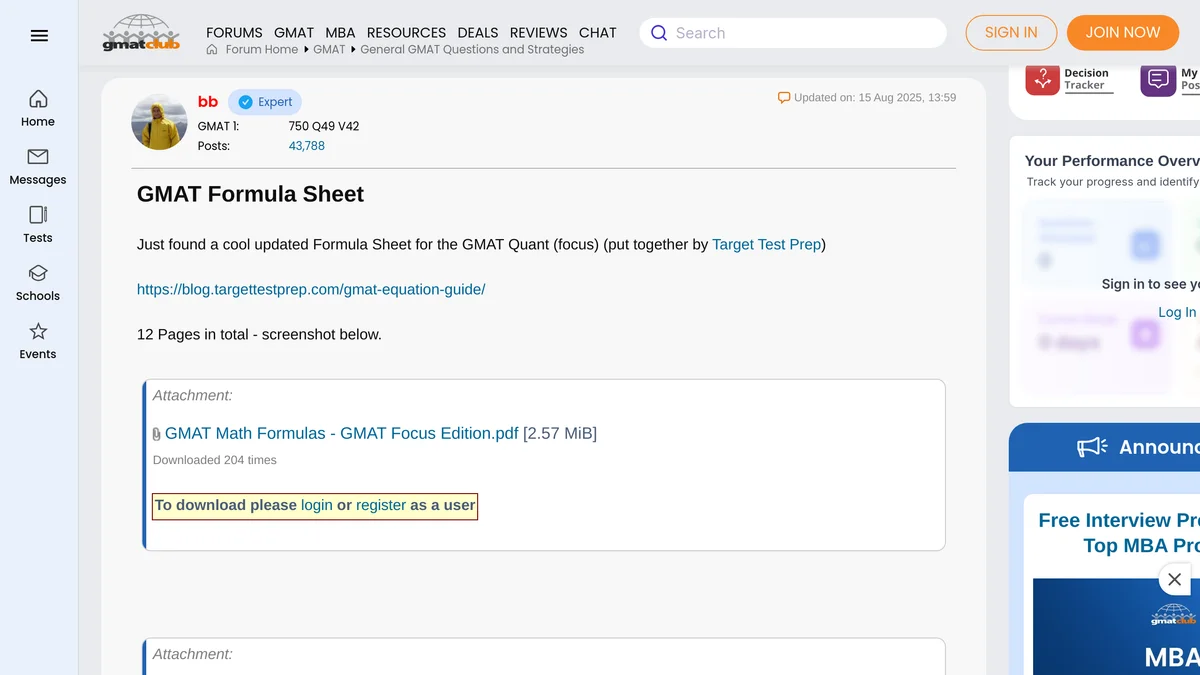Close the MBA ad popup
1200x675 pixels.
click(x=1175, y=579)
